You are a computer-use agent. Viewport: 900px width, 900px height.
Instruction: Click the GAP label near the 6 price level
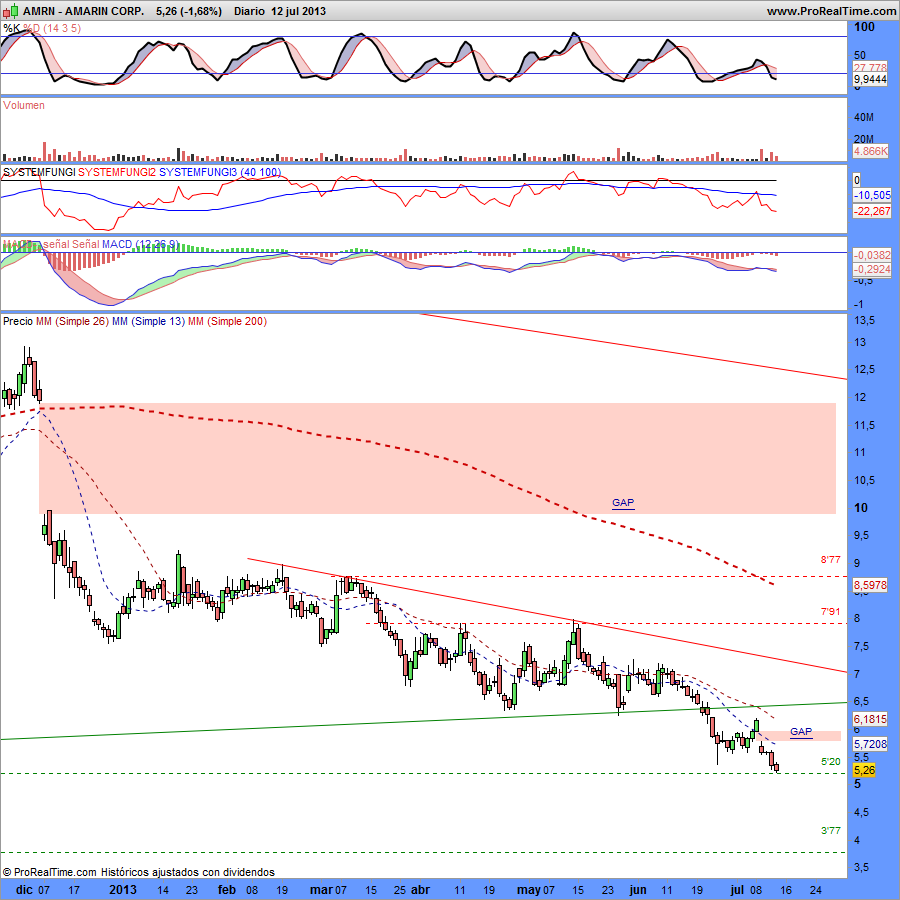point(801,732)
